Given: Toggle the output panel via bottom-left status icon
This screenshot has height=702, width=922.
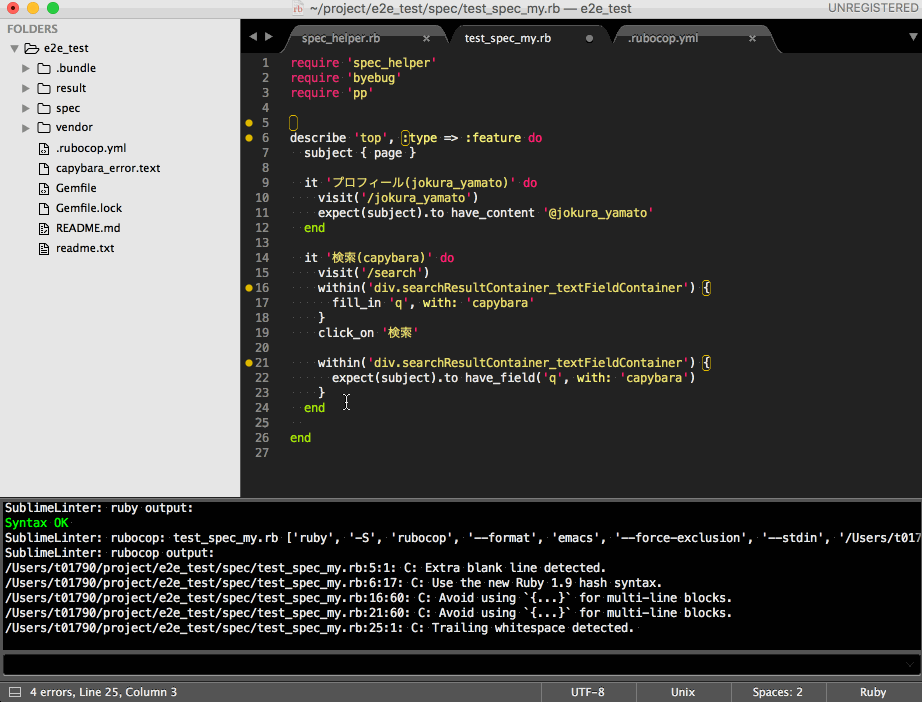Looking at the screenshot, I should (14, 691).
